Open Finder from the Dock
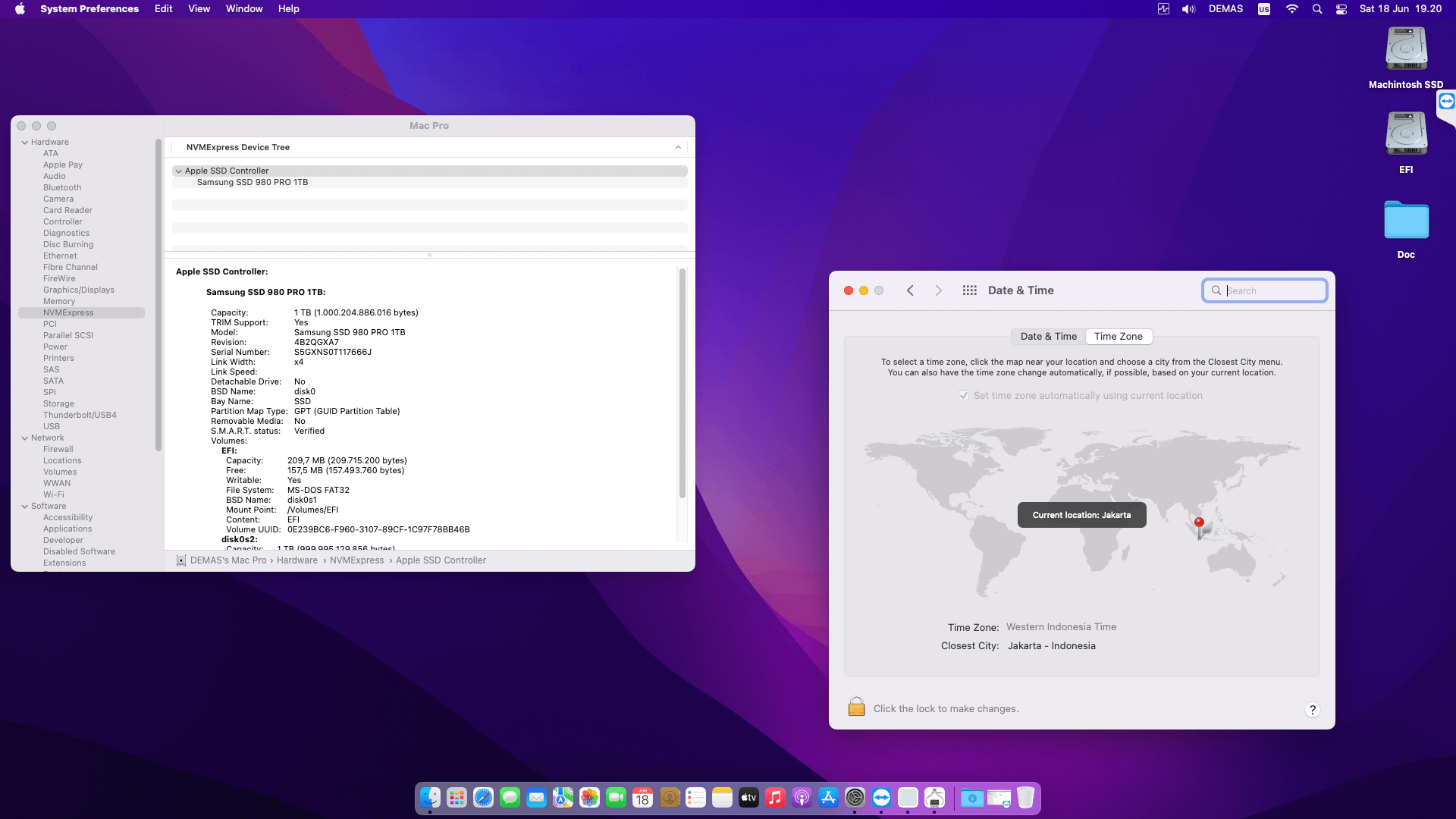1456x819 pixels. point(430,798)
